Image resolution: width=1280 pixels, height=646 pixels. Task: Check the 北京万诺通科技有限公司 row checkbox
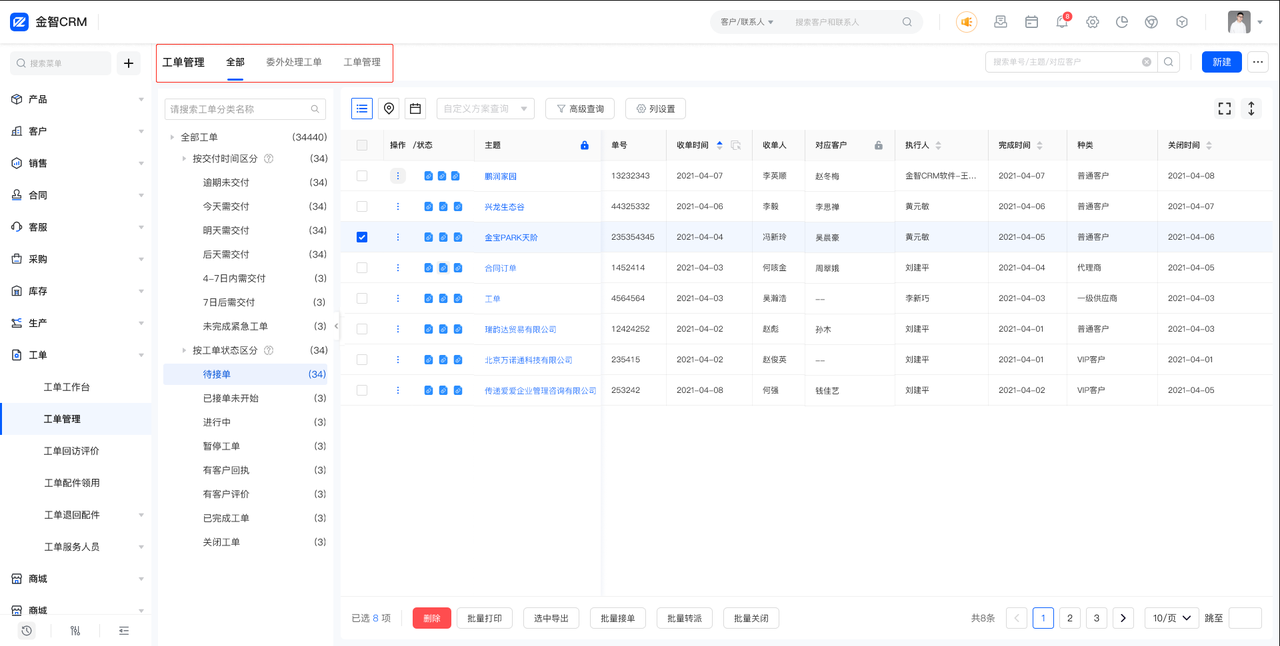pos(362,359)
